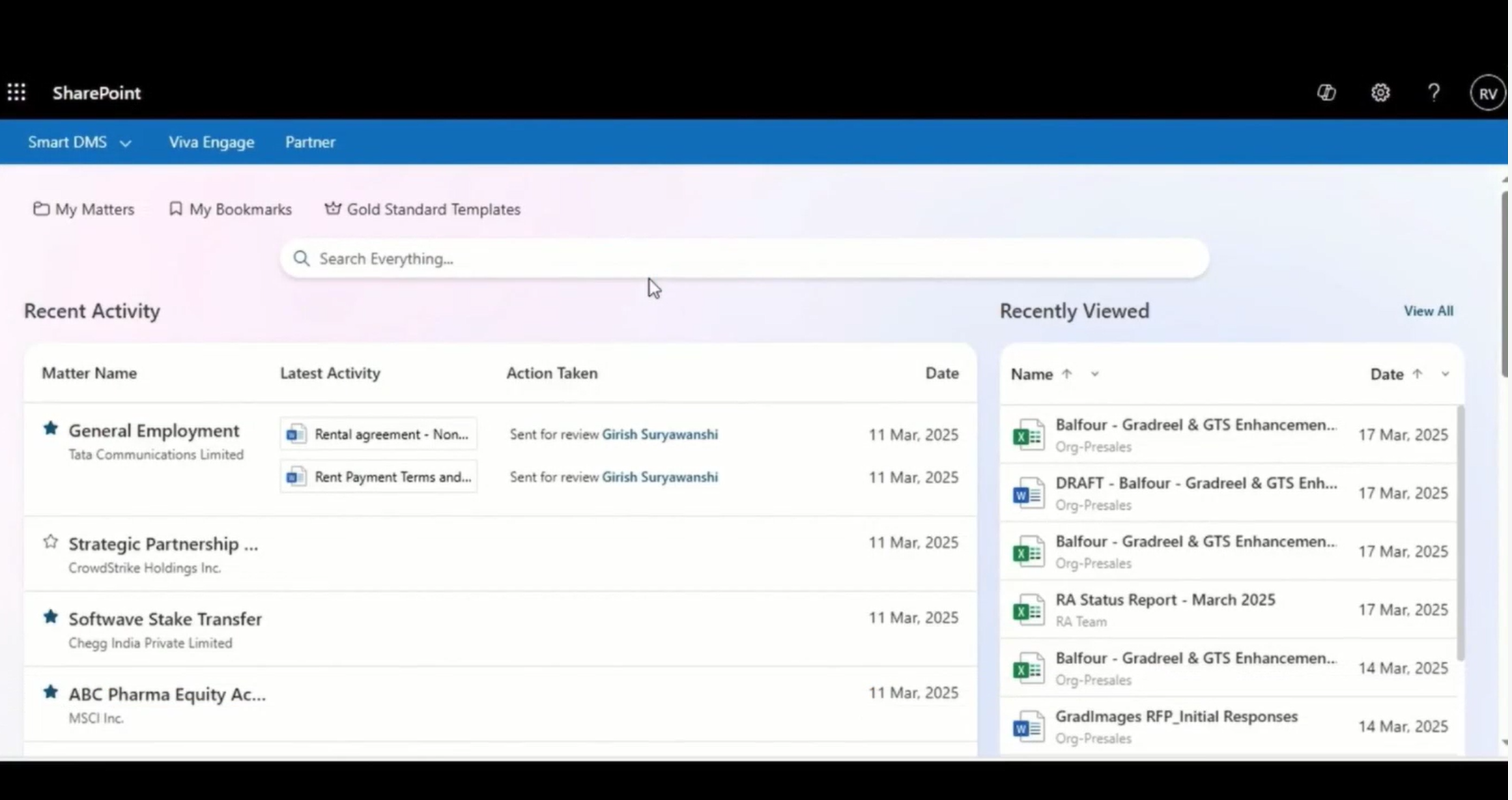Click the Search Everything input field
1512x800 pixels.
click(744, 259)
